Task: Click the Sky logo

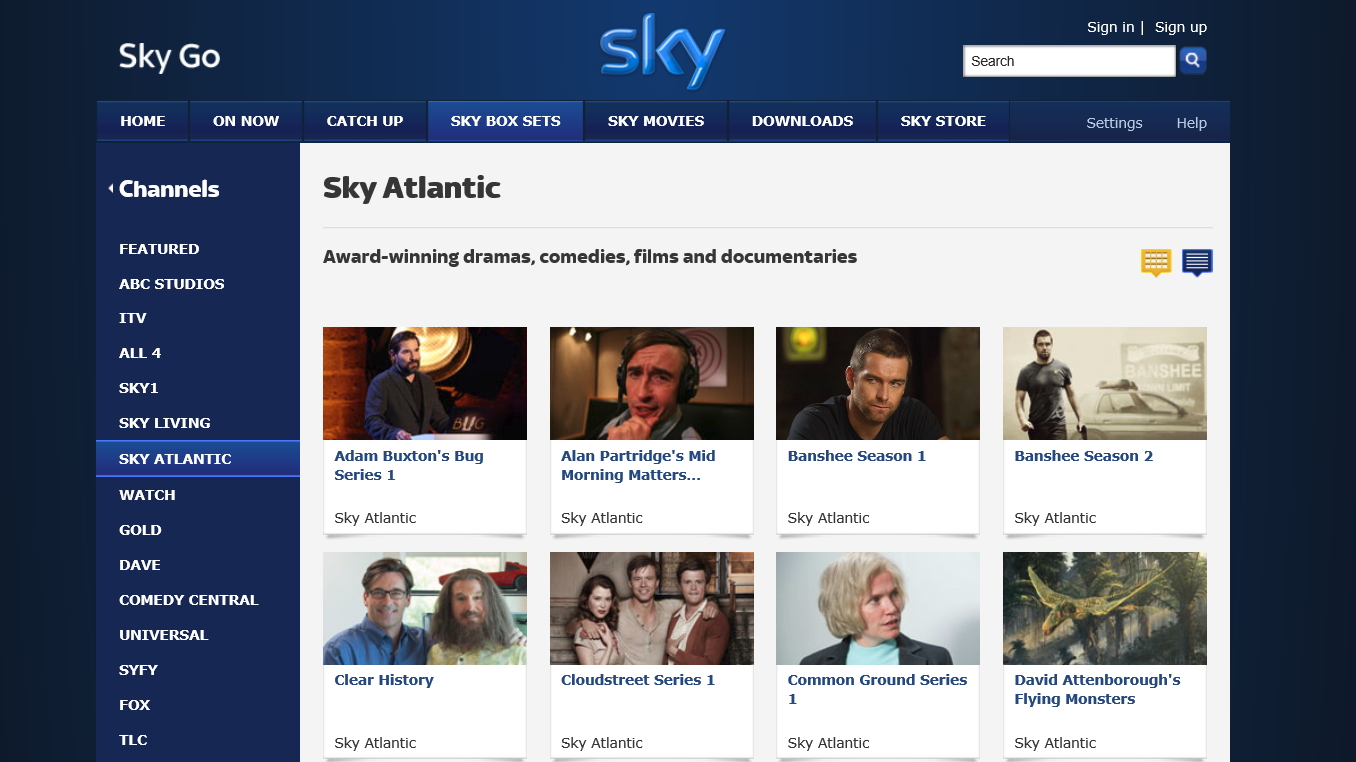Action: pos(662,51)
